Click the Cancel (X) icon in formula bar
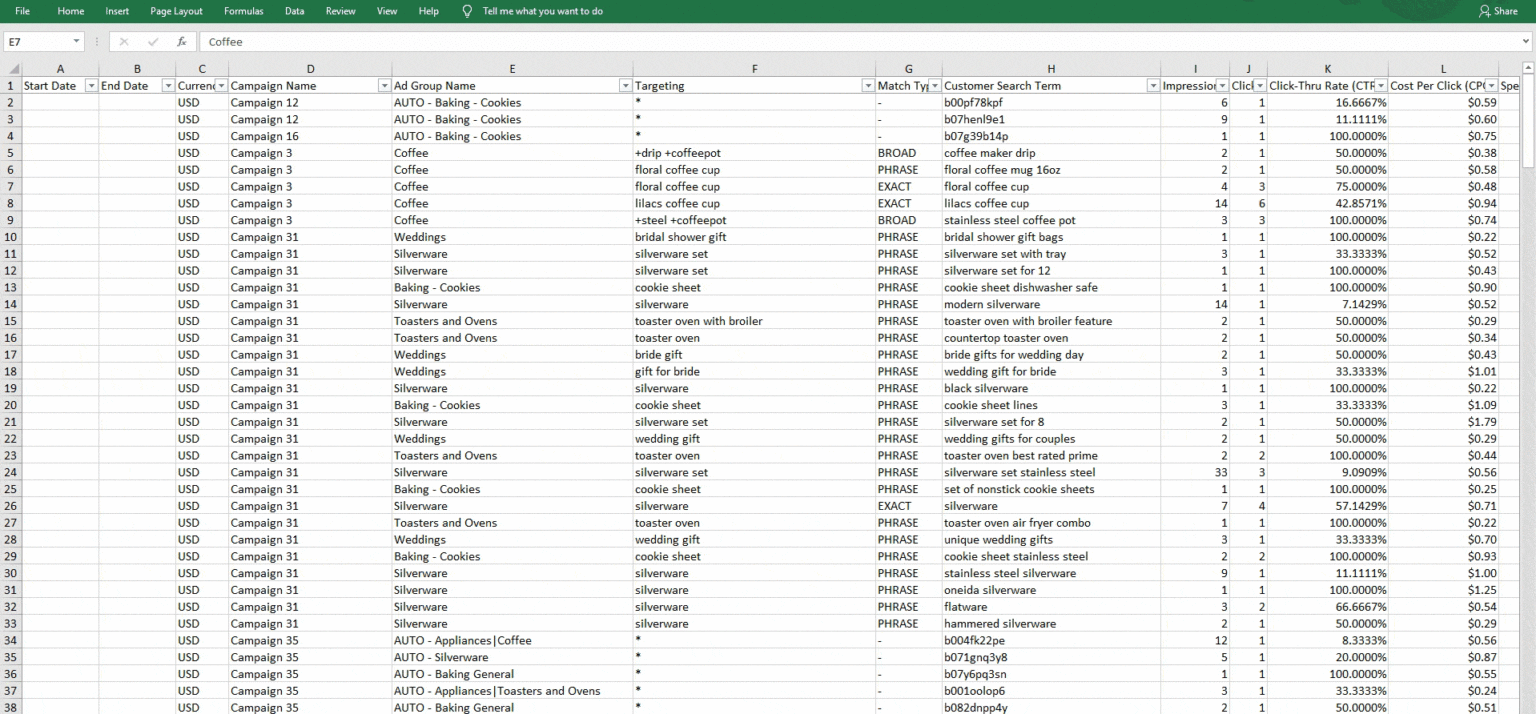 click(x=124, y=42)
